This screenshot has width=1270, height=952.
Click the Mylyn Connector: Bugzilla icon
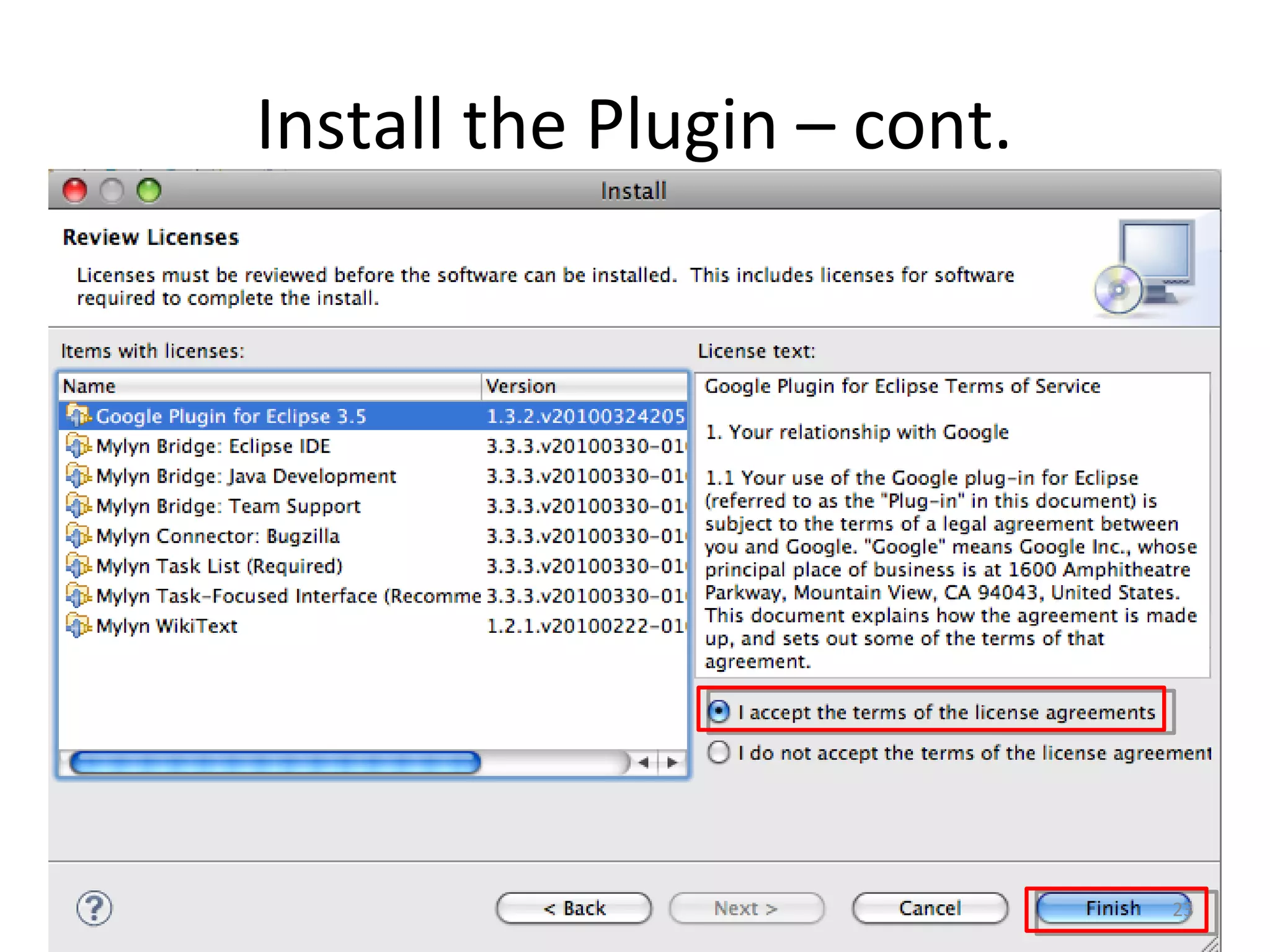[78, 535]
